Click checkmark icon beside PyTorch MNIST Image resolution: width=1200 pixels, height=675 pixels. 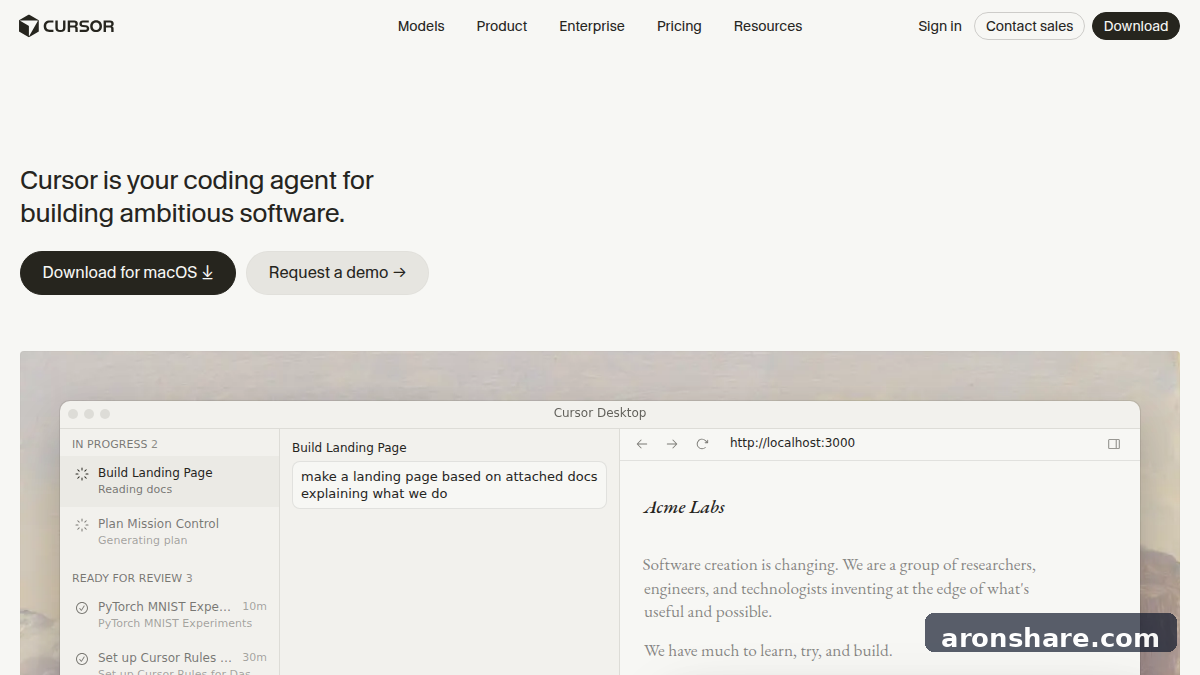pyautogui.click(x=82, y=608)
